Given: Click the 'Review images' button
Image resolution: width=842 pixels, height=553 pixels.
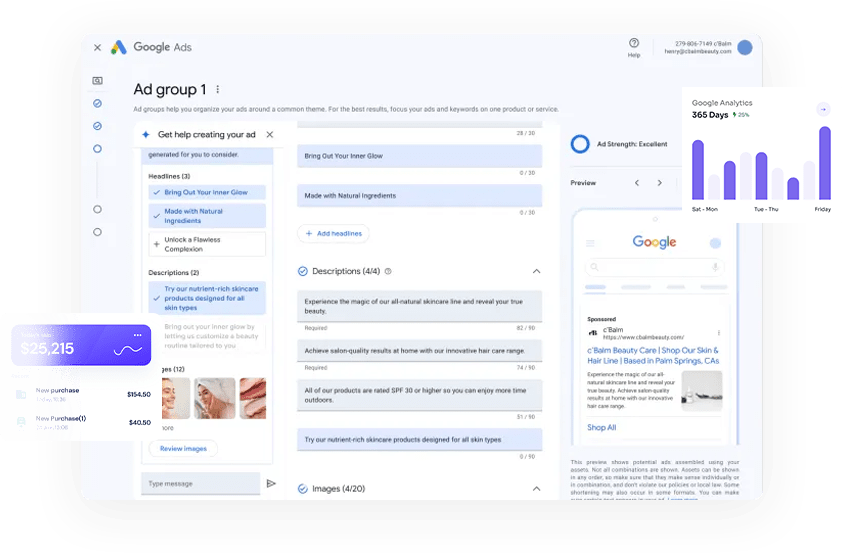Looking at the screenshot, I should [x=183, y=448].
